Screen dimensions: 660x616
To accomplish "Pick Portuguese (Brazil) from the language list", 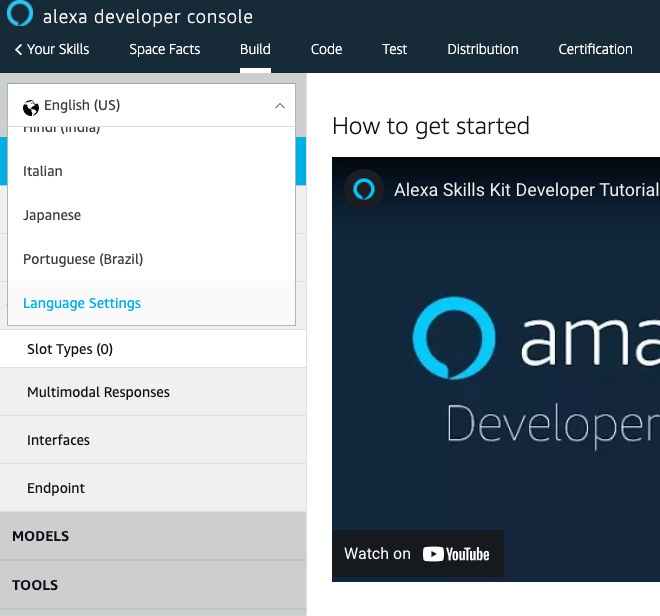I will (83, 259).
